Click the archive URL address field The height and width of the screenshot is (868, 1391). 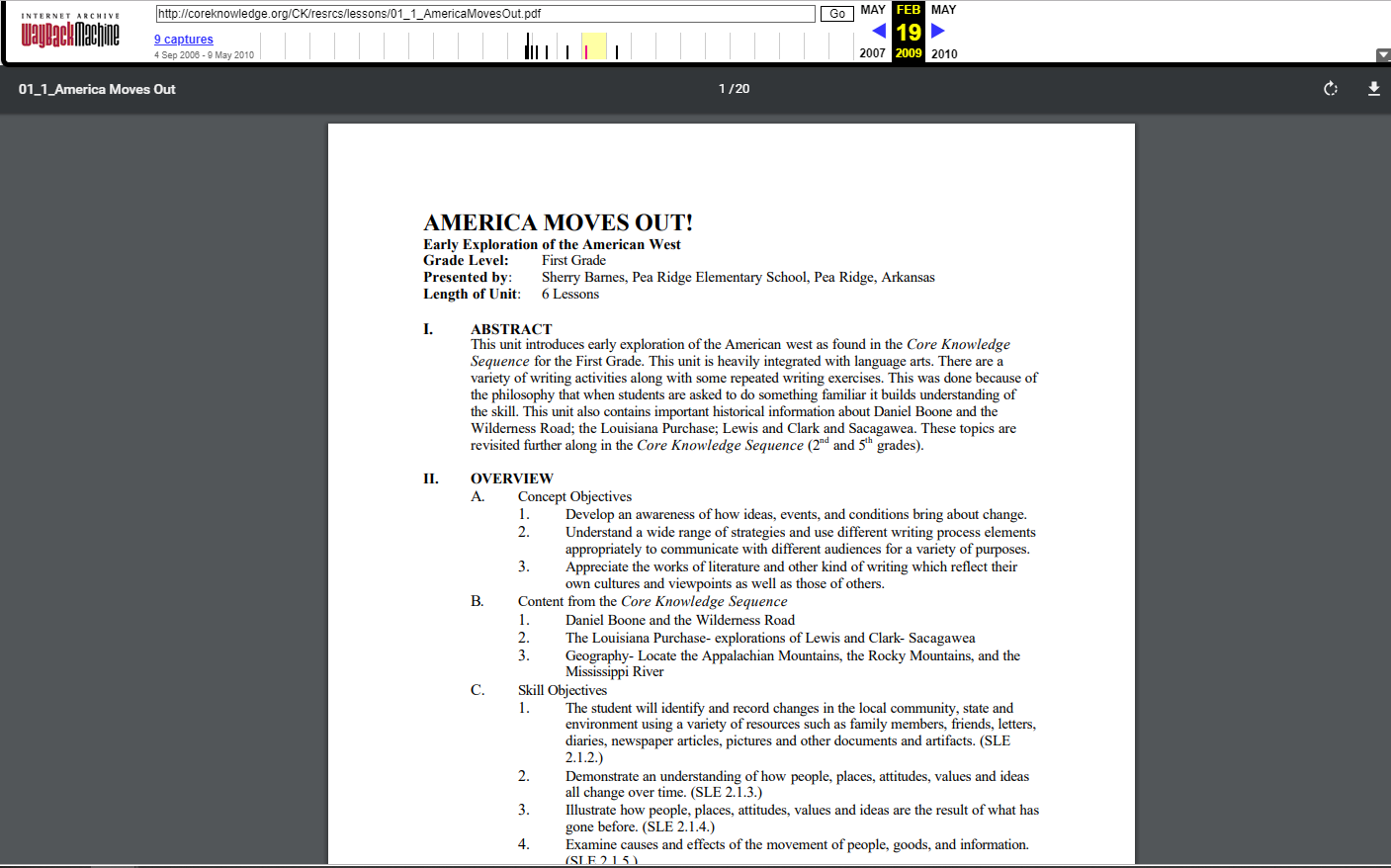(484, 14)
